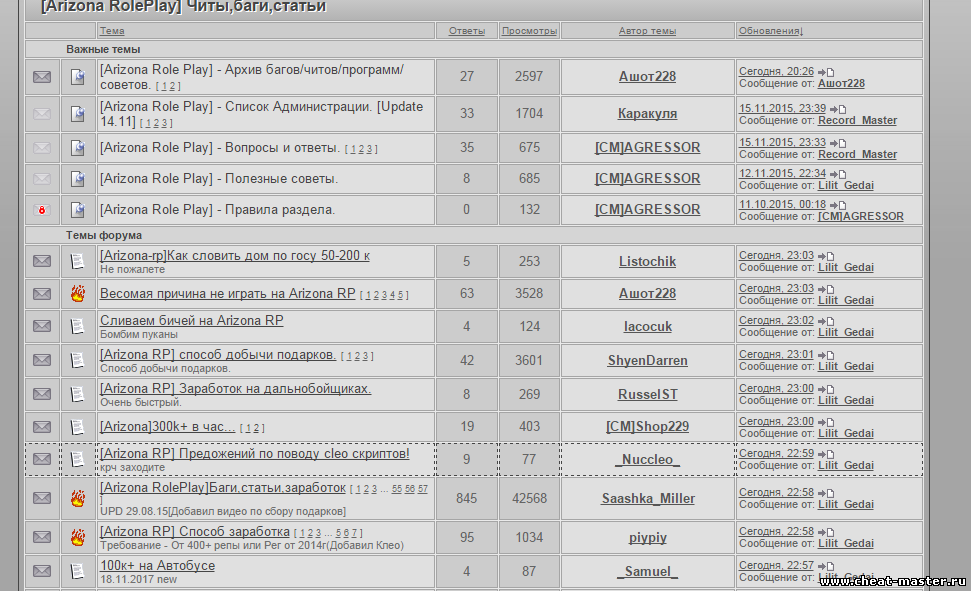
Task: View the author profile "ShyenDarren"
Action: tap(647, 360)
